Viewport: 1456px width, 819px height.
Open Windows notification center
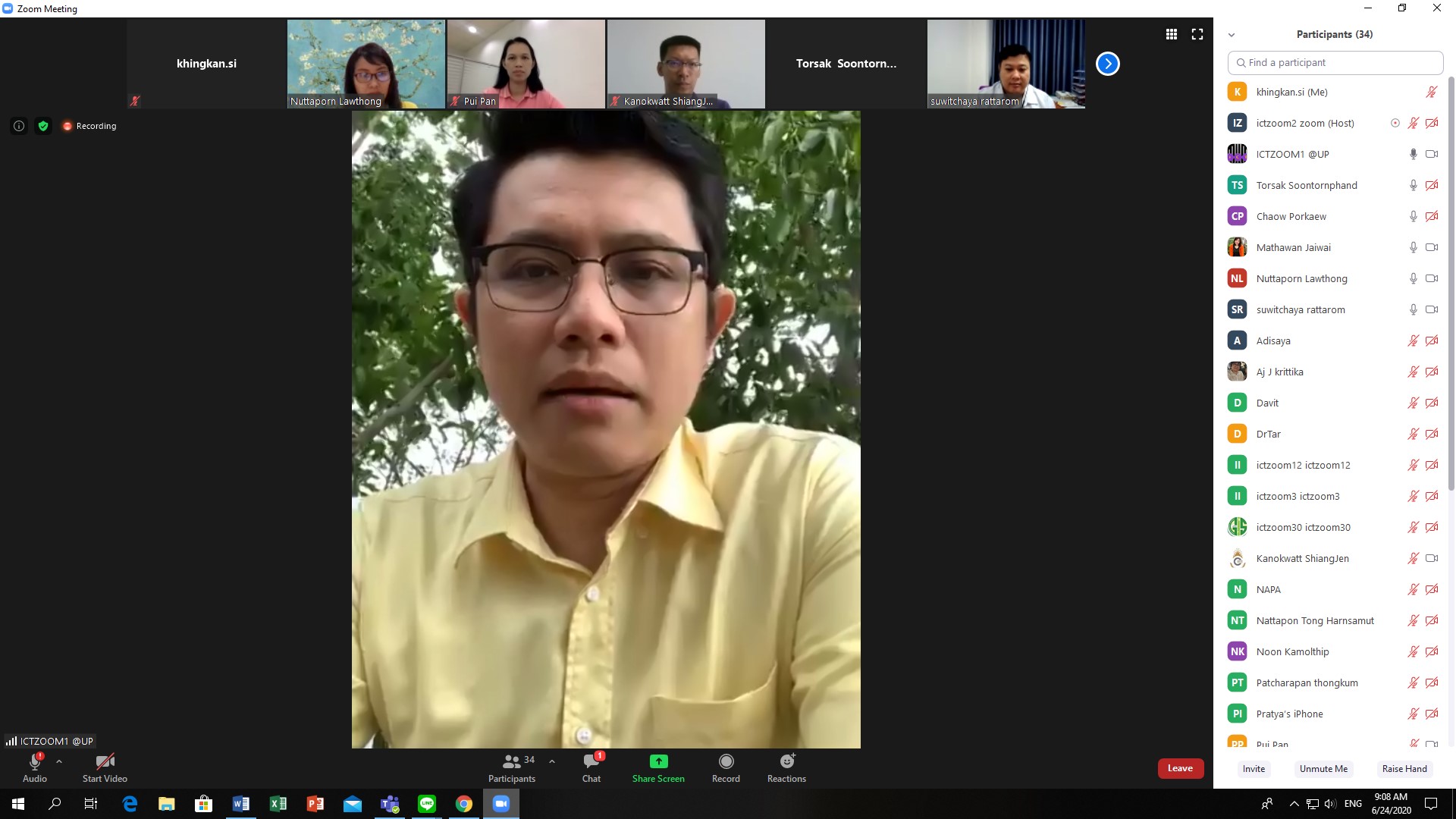click(x=1431, y=804)
